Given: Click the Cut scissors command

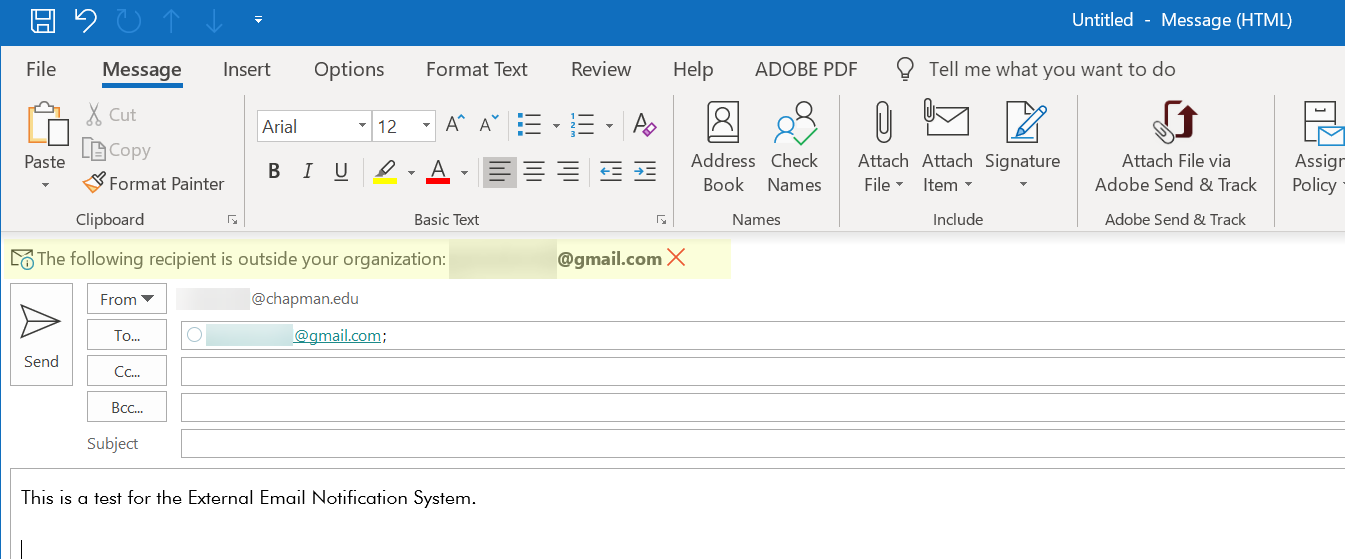Looking at the screenshot, I should 110,115.
